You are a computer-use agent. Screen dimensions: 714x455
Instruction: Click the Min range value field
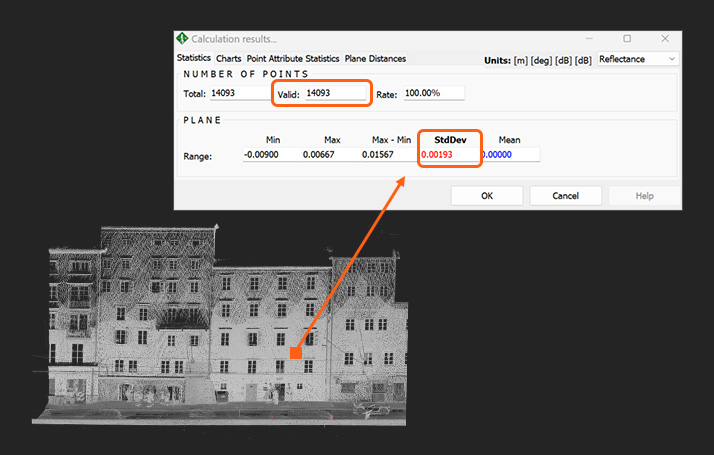click(x=272, y=154)
